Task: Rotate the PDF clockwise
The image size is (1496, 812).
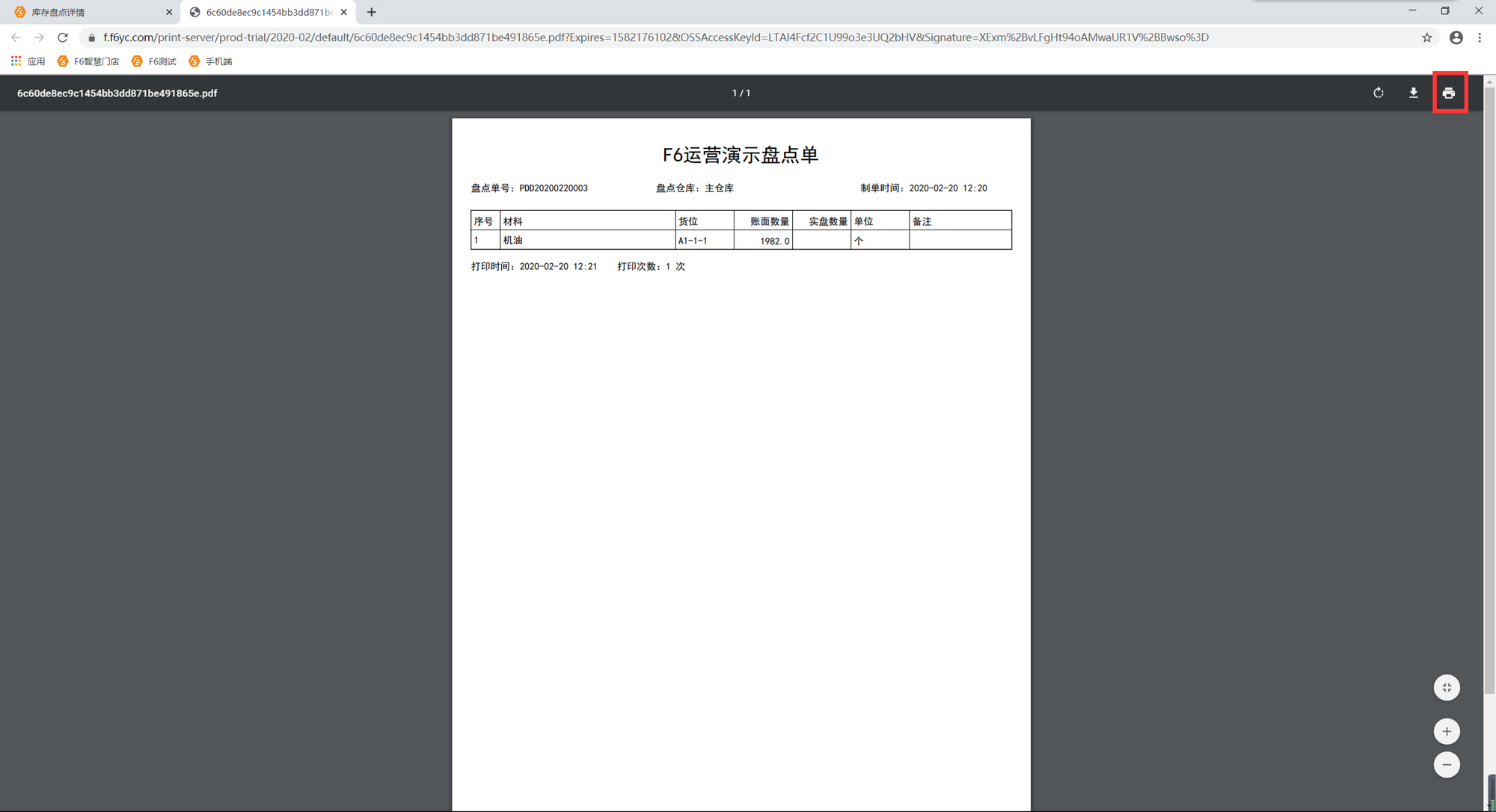Action: [1378, 93]
